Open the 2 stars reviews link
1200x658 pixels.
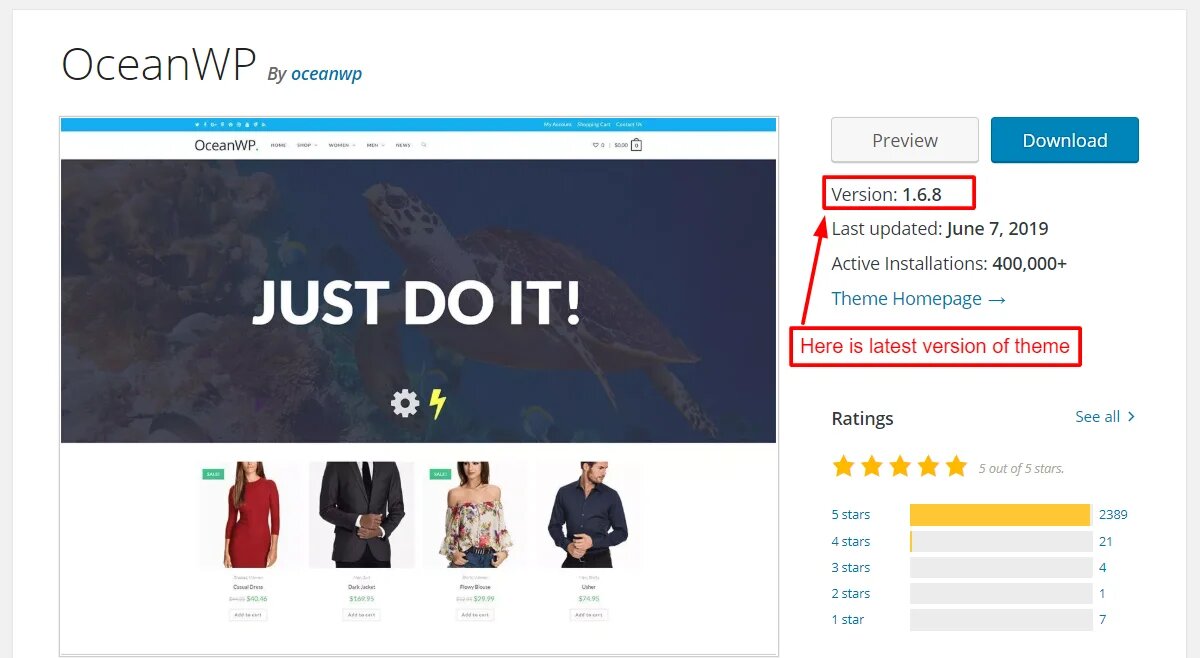[851, 593]
